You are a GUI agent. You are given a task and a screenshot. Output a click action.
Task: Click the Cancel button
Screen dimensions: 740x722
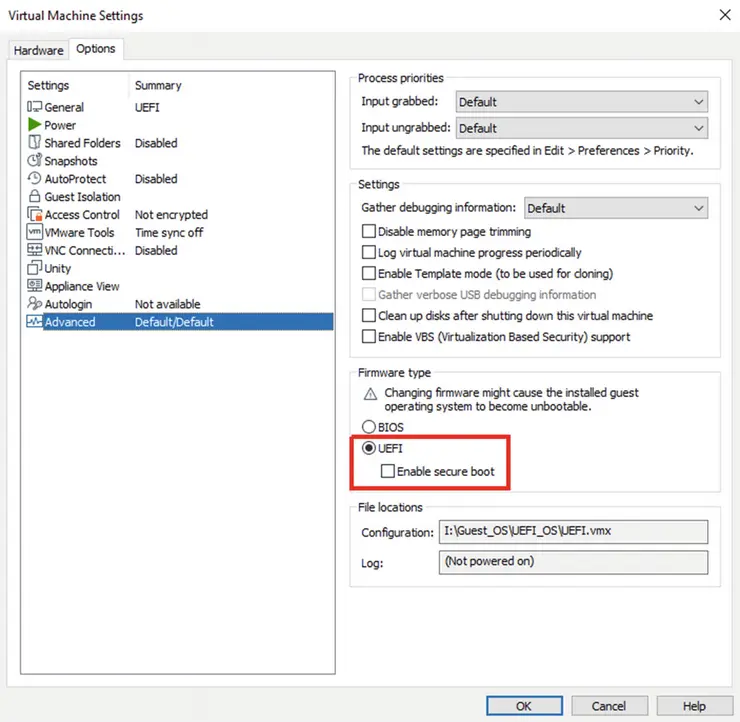pyautogui.click(x=608, y=706)
